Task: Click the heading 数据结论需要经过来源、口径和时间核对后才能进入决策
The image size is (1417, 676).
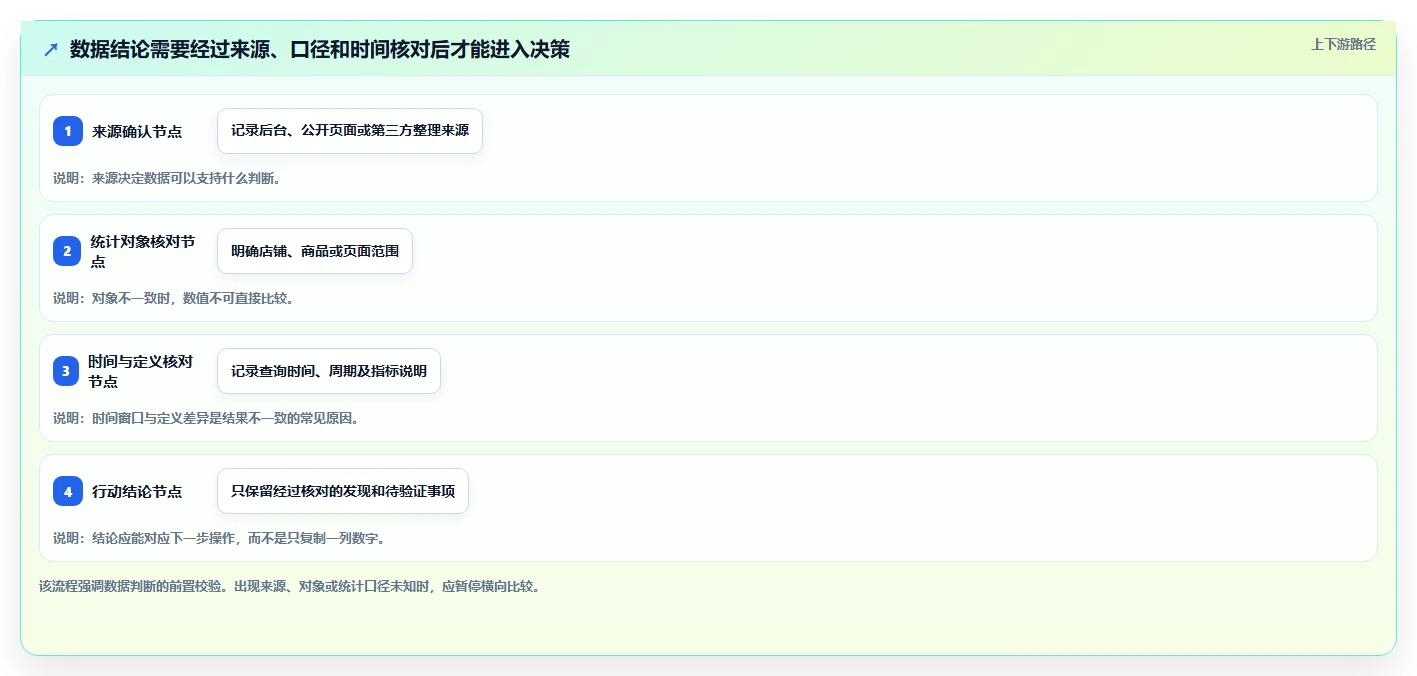Action: tap(320, 49)
